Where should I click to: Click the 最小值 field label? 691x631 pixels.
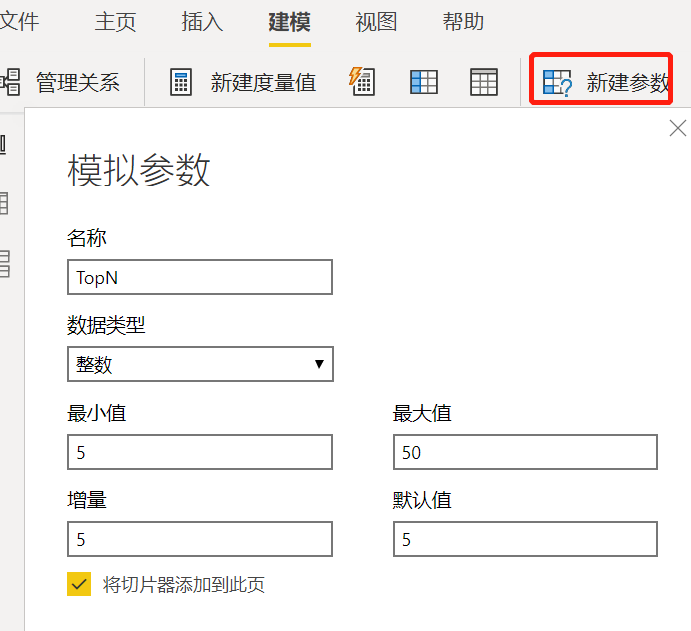[x=97, y=413]
